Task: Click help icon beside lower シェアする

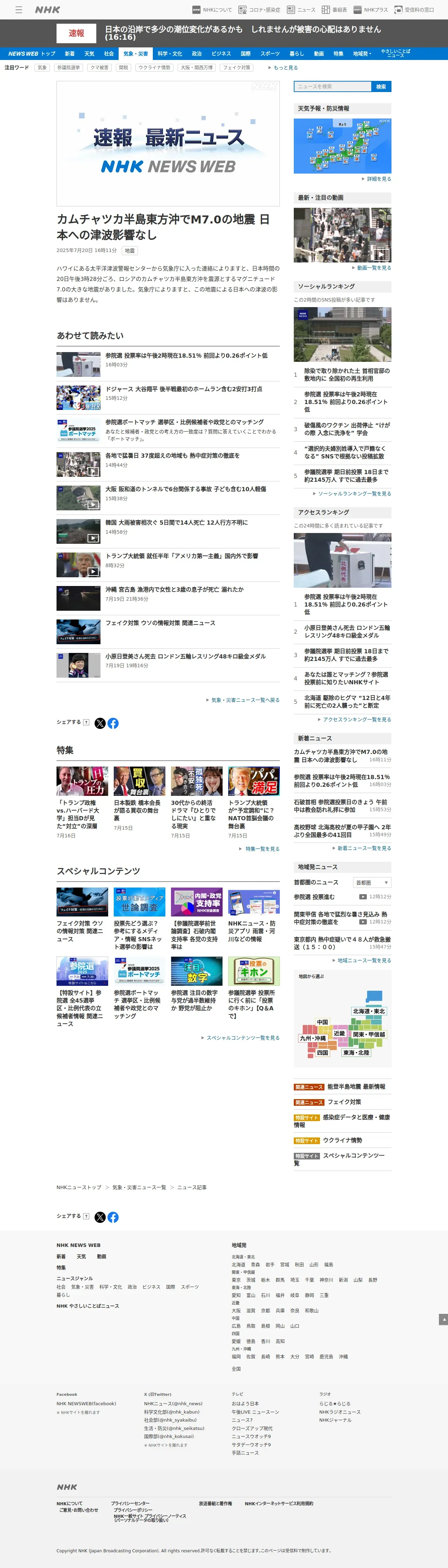Action: click(x=86, y=1217)
